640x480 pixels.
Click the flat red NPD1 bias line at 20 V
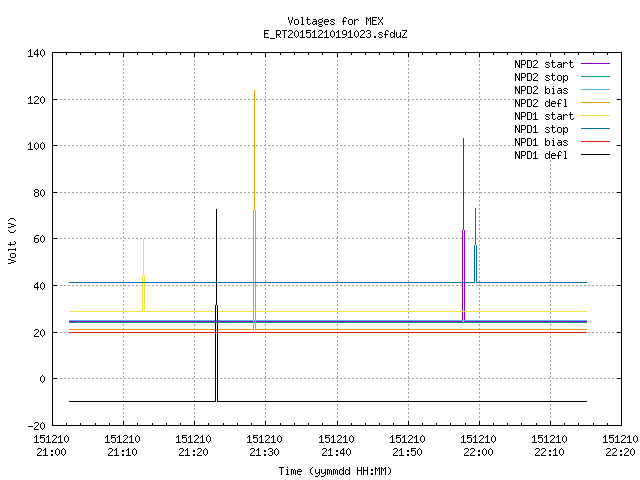(328, 333)
